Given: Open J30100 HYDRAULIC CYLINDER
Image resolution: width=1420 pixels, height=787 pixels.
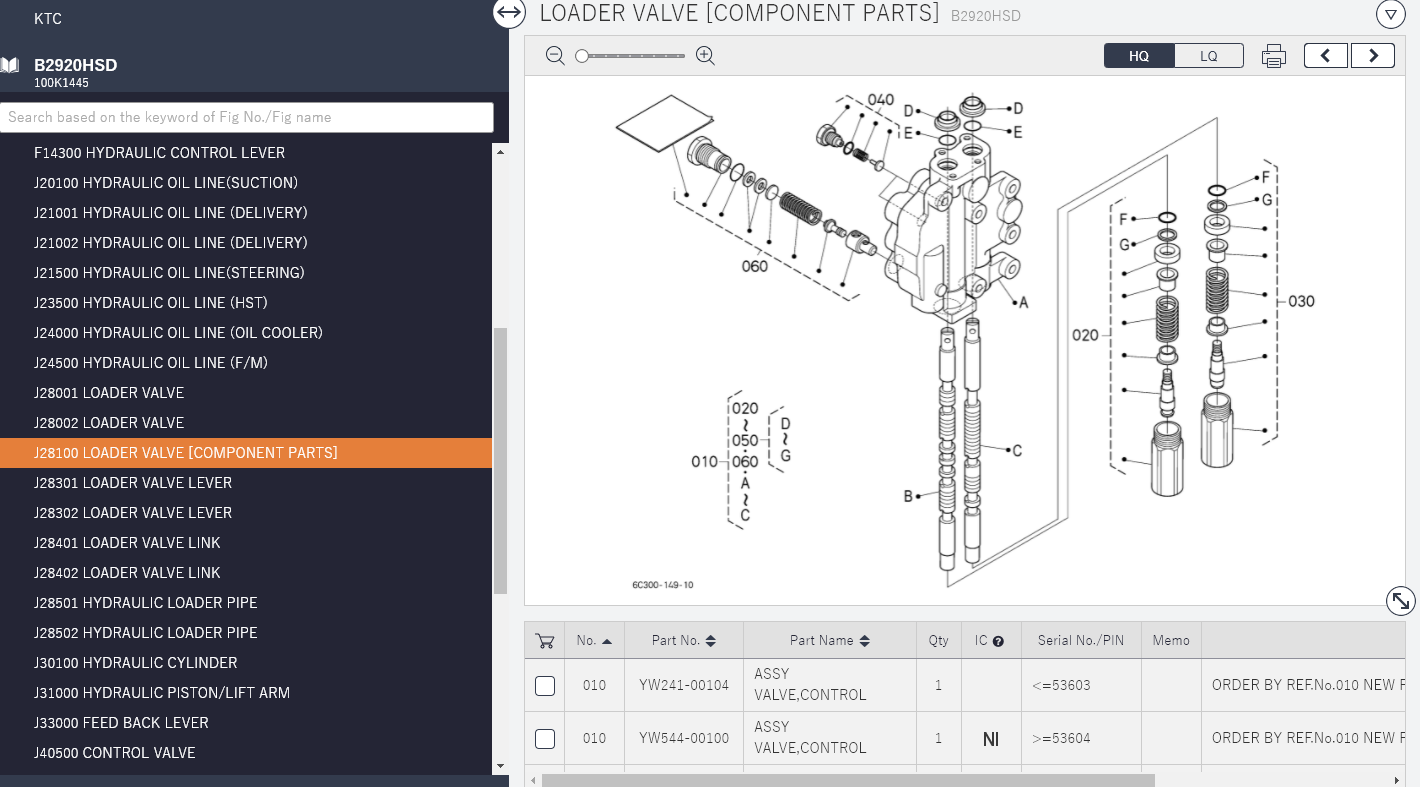Looking at the screenshot, I should coord(246,663).
